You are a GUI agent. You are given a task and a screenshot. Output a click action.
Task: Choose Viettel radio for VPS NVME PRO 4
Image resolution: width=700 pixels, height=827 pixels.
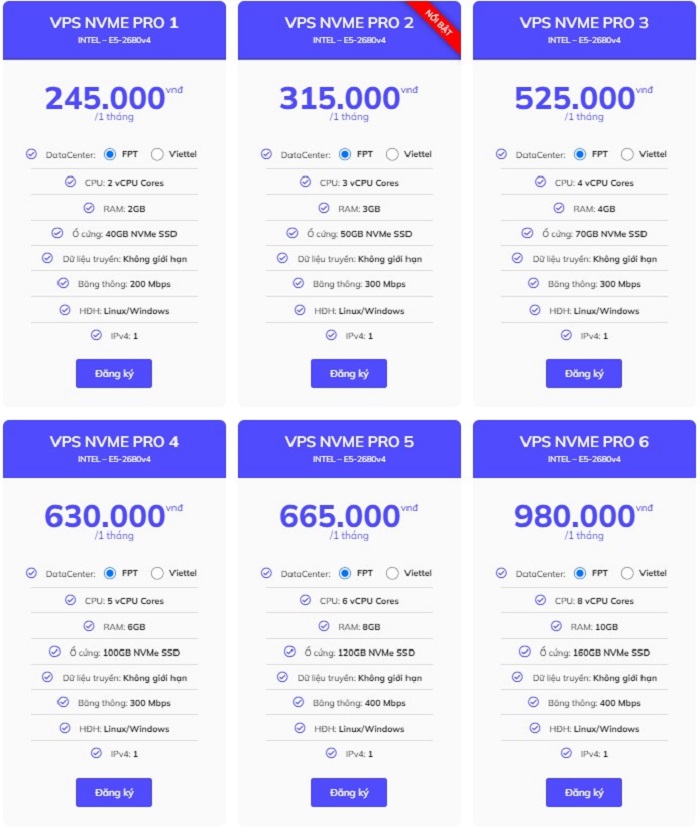point(157,573)
